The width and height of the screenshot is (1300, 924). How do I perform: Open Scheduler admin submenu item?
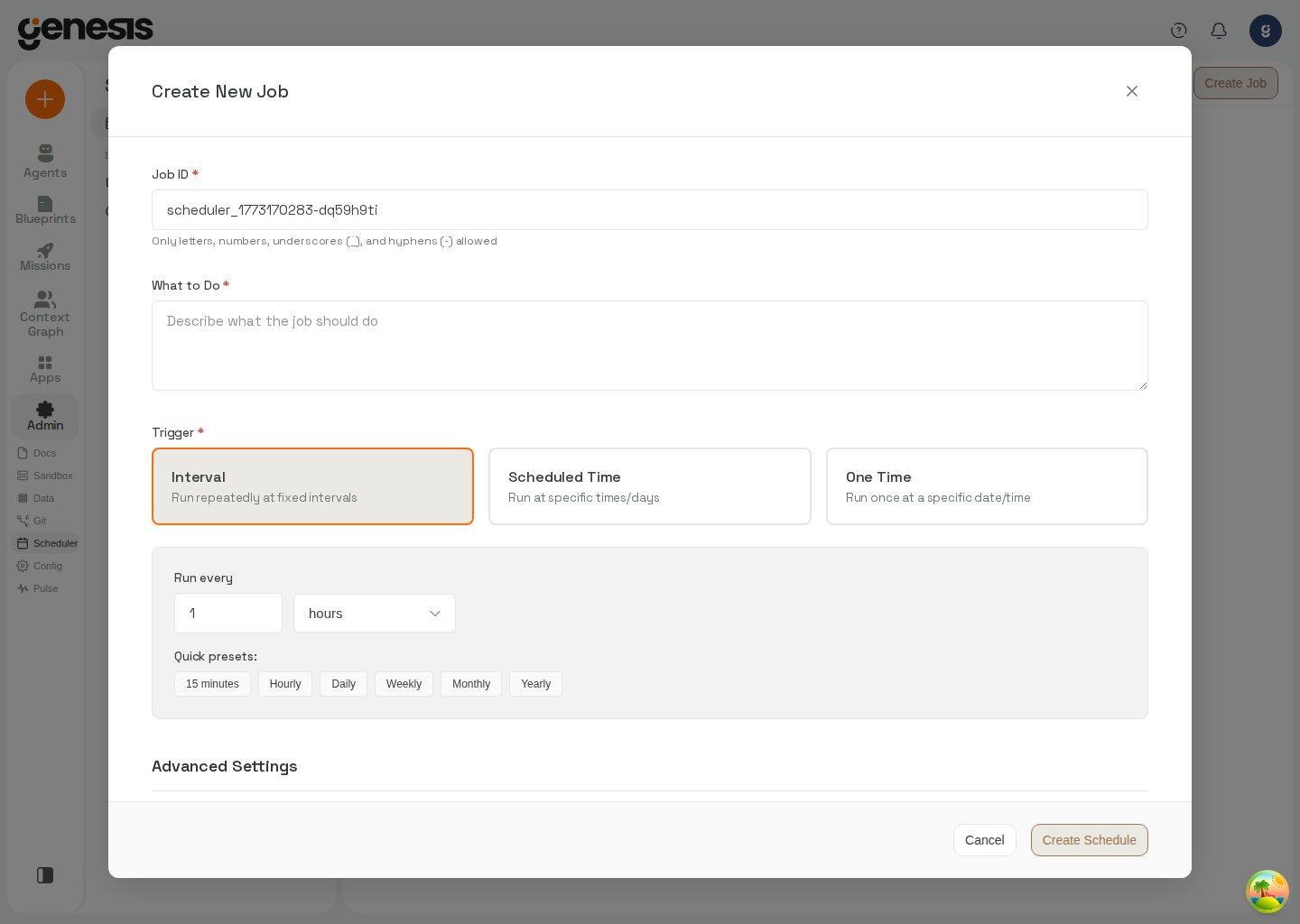(x=47, y=543)
